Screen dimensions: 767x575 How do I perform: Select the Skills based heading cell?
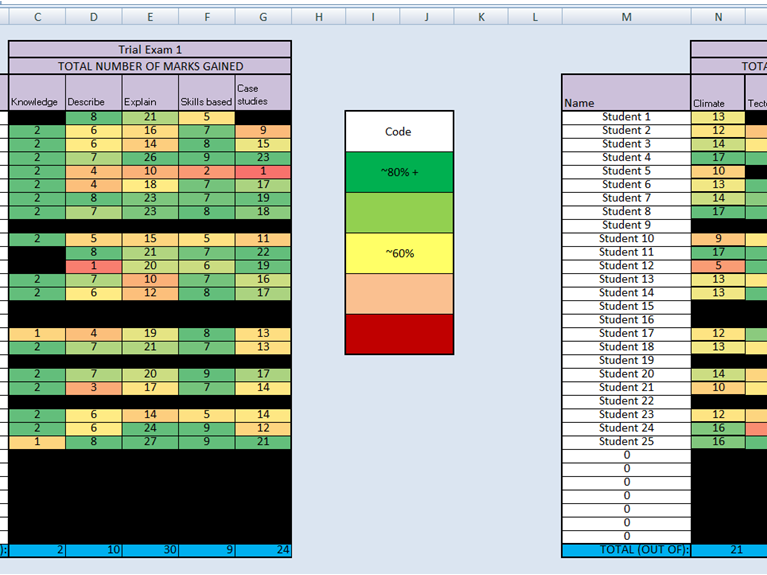[x=206, y=93]
